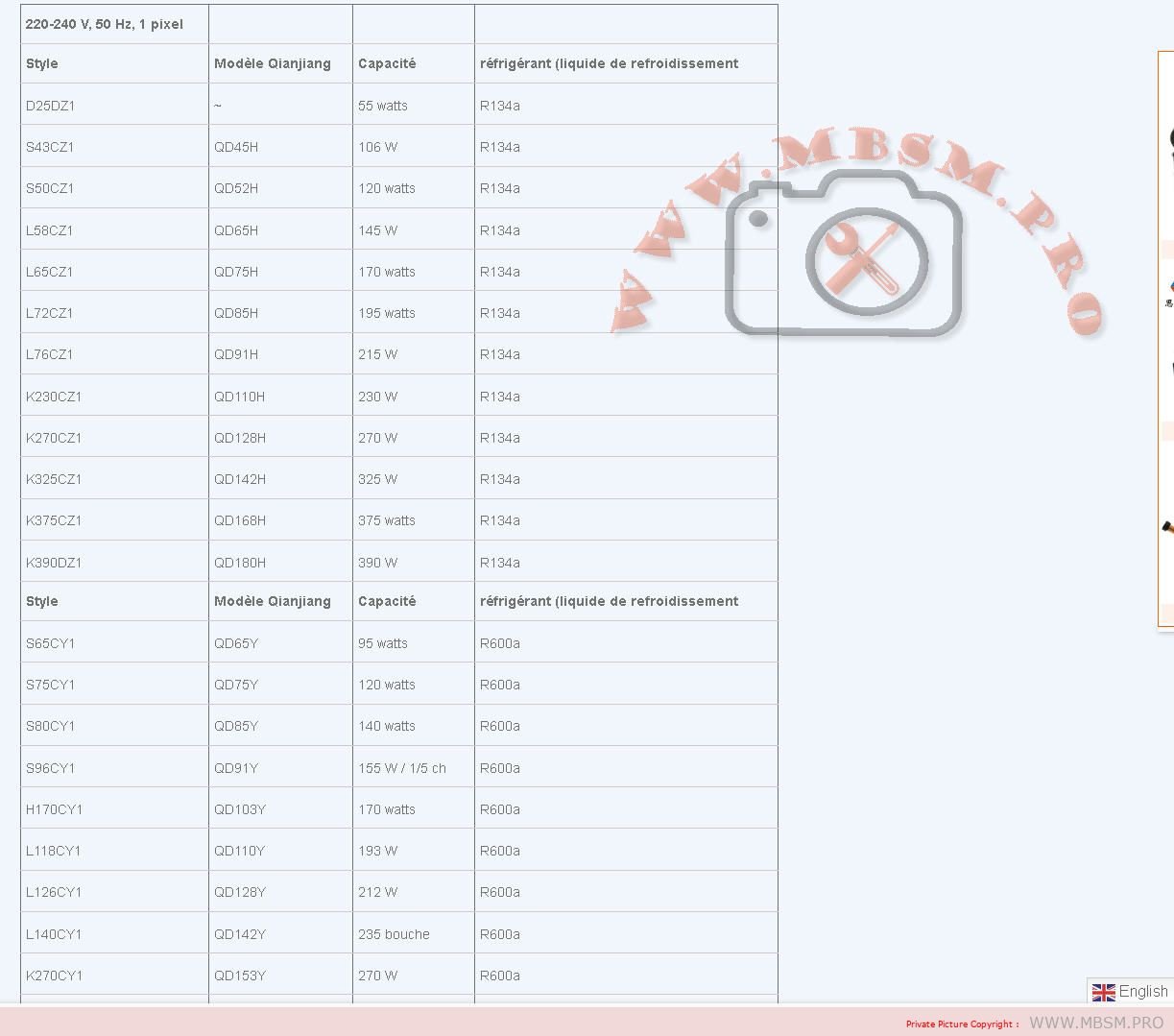Select the D25DZ1 style cell
The width and height of the screenshot is (1174, 1036).
51,106
